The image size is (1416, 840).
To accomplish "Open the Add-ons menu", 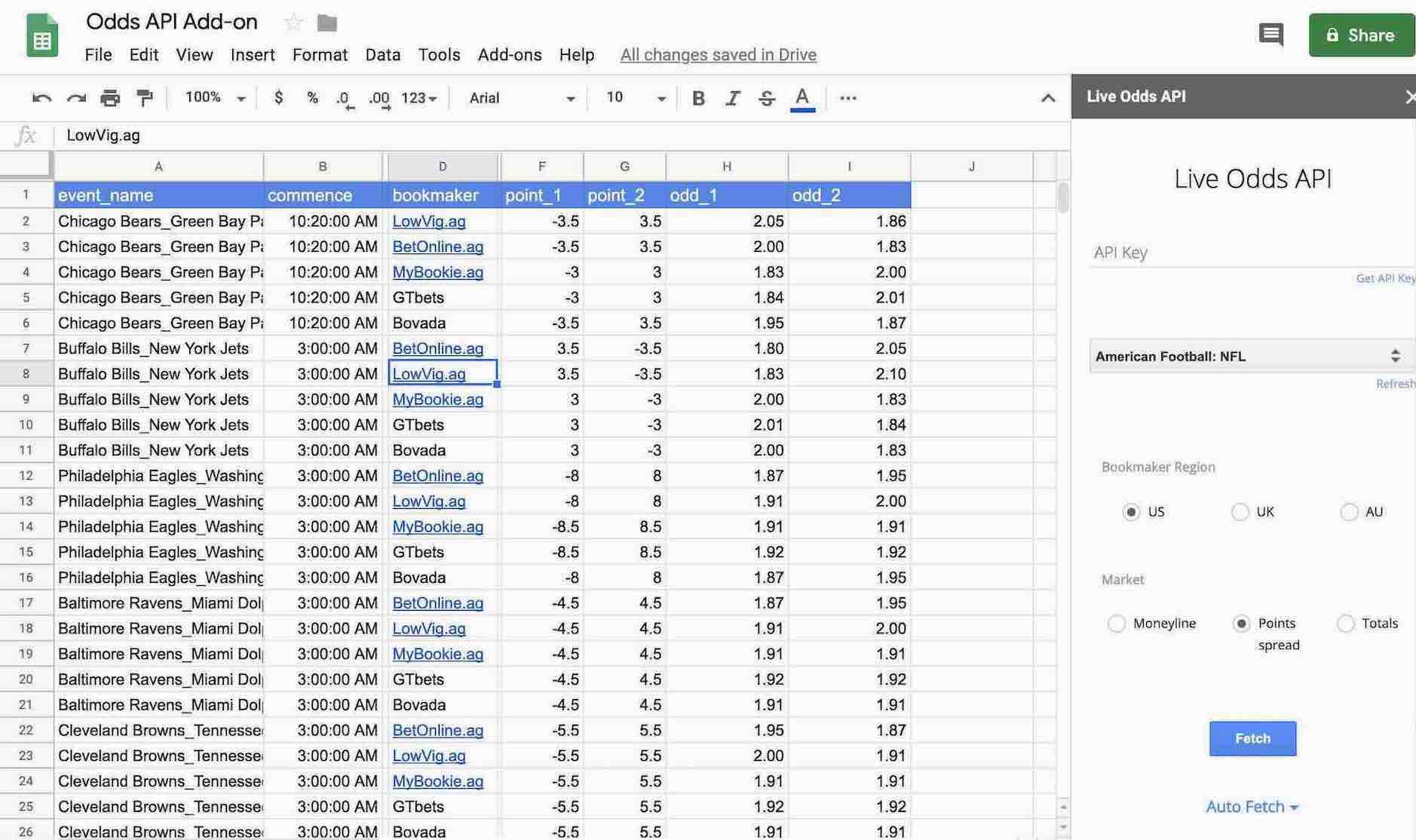I will pyautogui.click(x=510, y=55).
